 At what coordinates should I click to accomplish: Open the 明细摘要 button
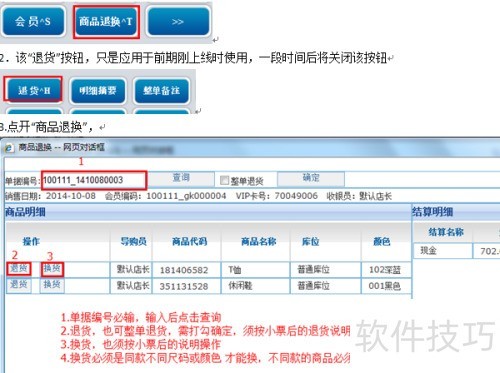[98, 90]
